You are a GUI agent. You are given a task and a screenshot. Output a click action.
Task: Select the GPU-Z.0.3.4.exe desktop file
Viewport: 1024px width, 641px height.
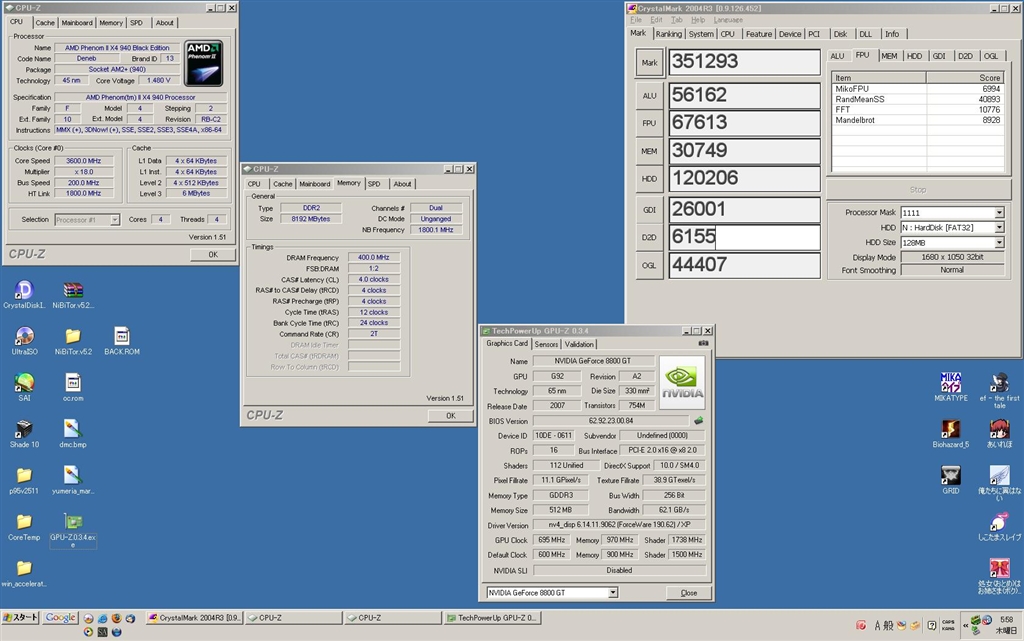[72, 522]
